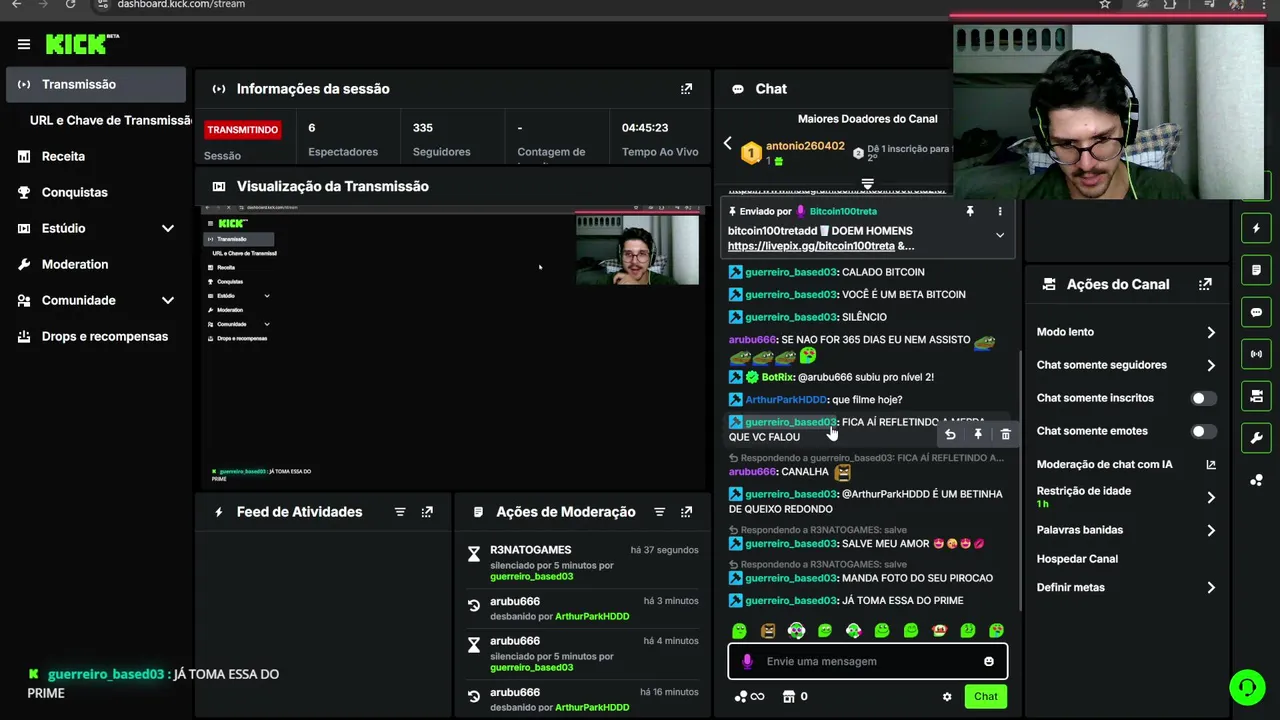Click BotRix username in chat
This screenshot has height=720, width=1280.
(778, 377)
